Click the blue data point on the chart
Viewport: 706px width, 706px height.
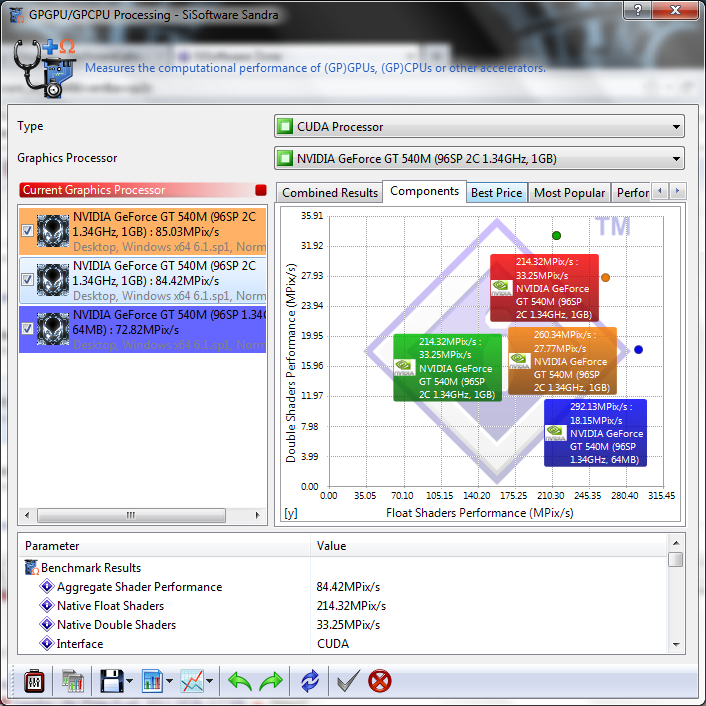click(x=638, y=349)
